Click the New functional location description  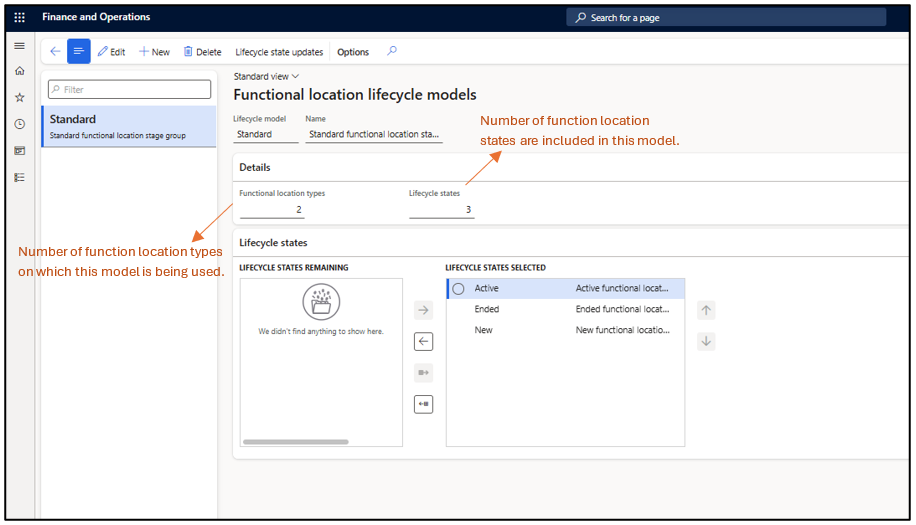click(x=622, y=331)
